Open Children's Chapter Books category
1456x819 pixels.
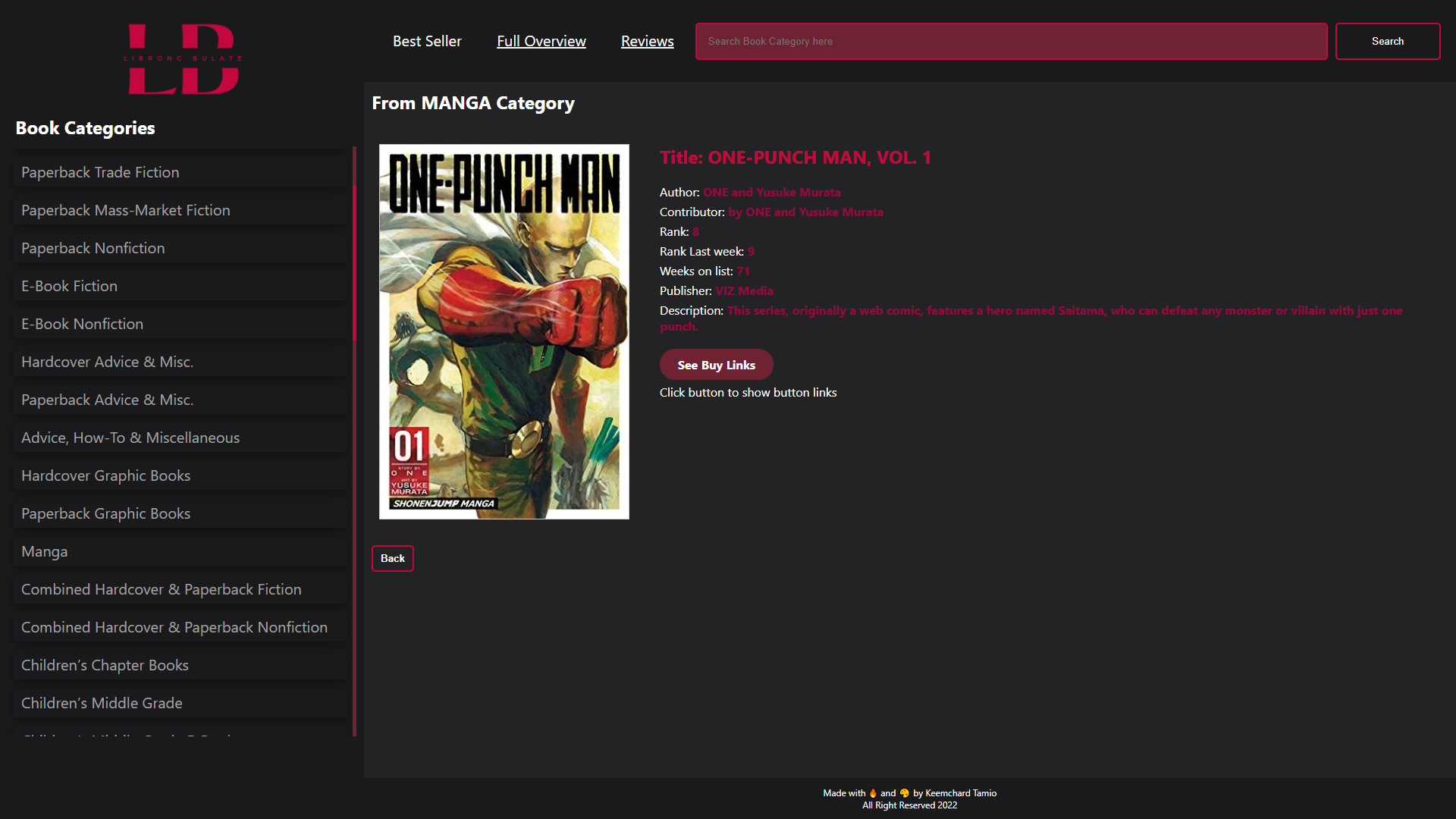point(179,664)
